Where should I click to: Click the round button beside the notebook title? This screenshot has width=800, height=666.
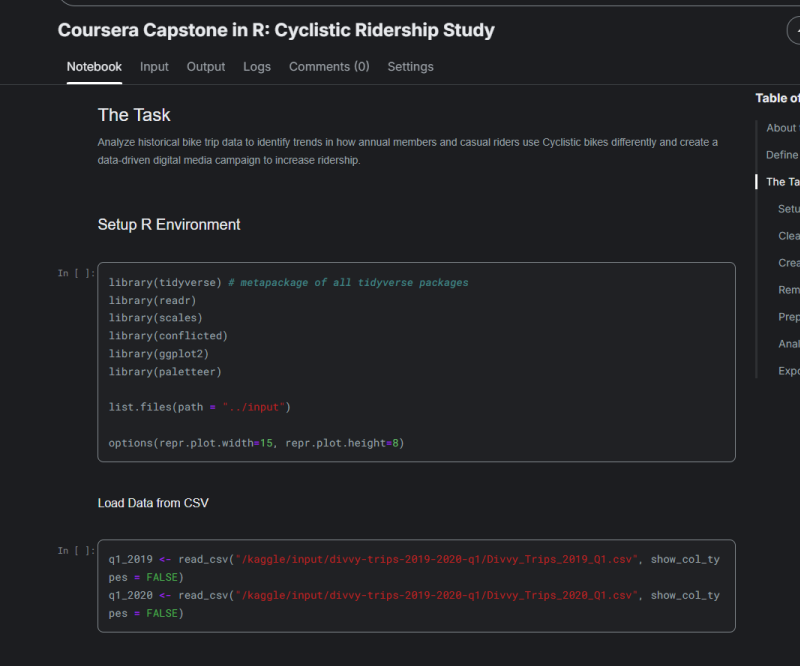point(794,30)
